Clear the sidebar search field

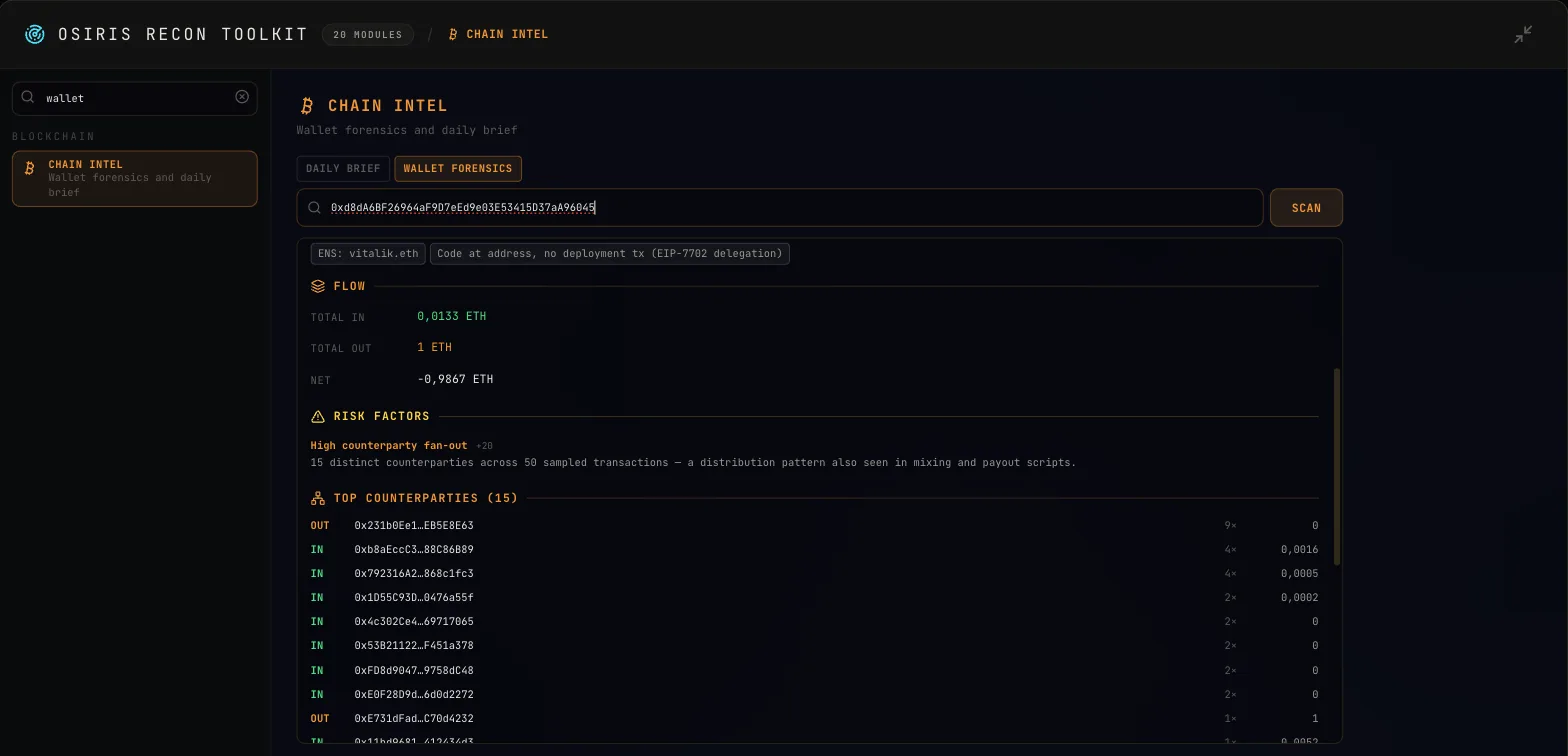tap(242, 97)
